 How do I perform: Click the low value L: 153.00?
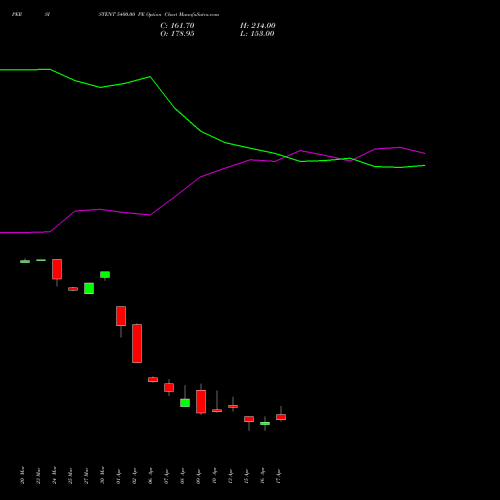click(x=257, y=34)
